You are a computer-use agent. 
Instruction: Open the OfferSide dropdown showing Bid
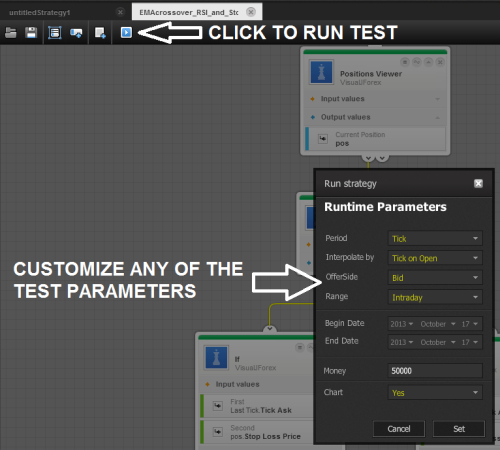coord(435,277)
